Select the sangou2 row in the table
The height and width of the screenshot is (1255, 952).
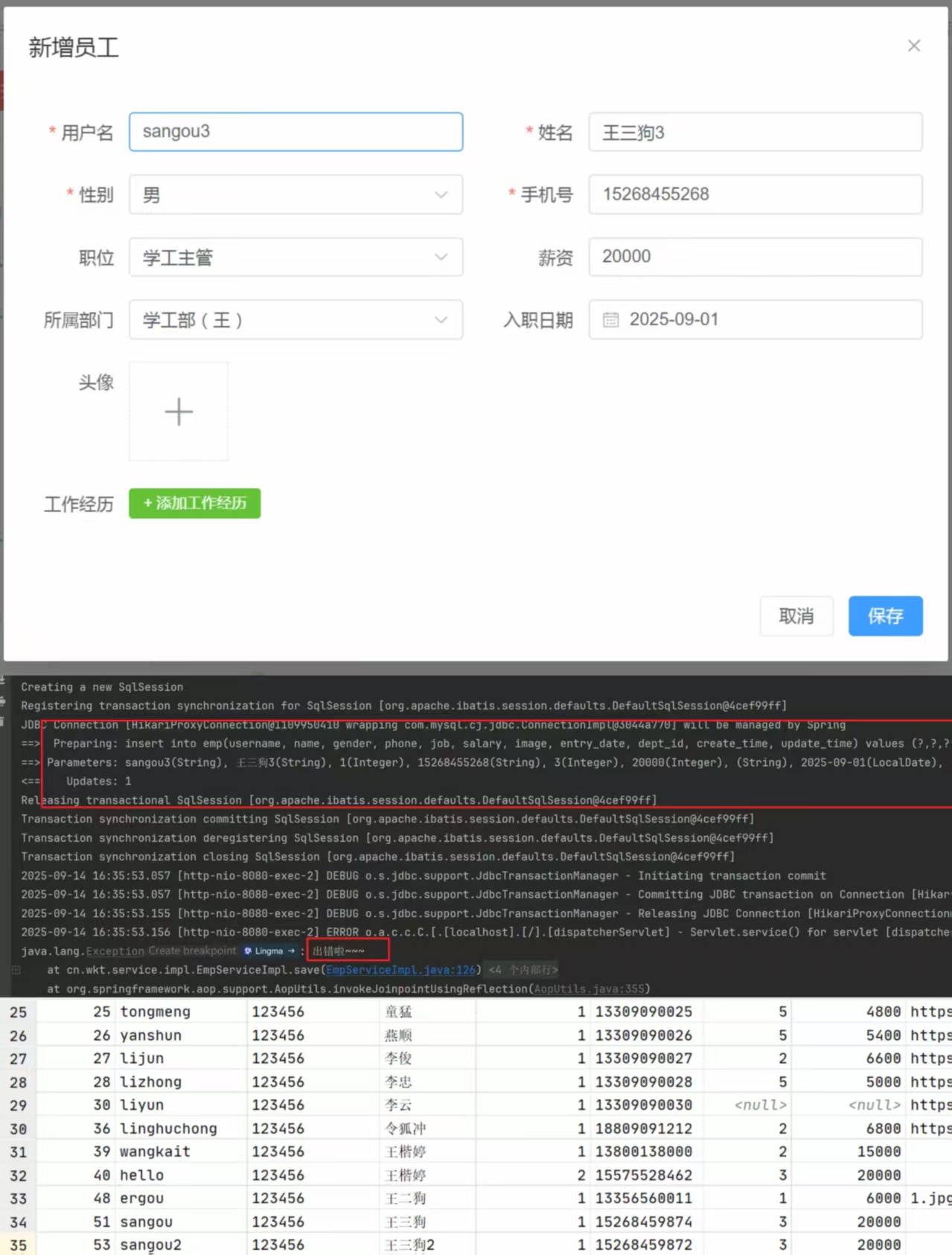tap(150, 1245)
